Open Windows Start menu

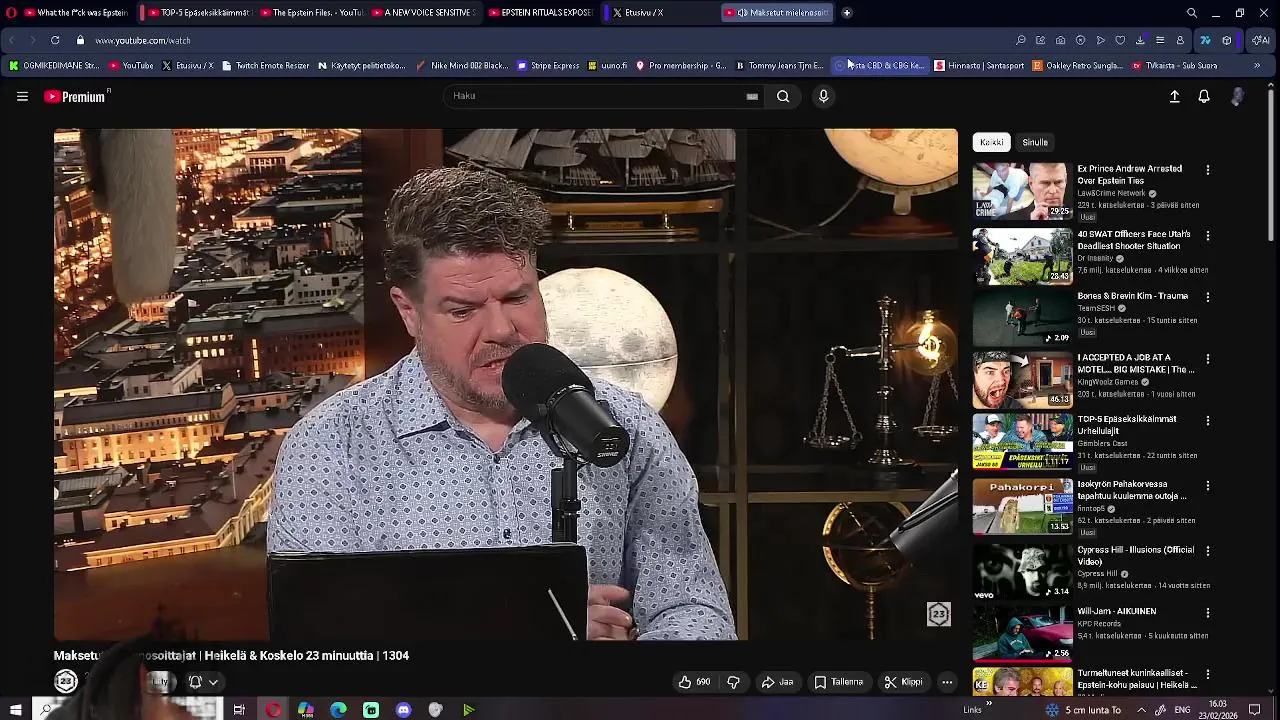point(15,710)
